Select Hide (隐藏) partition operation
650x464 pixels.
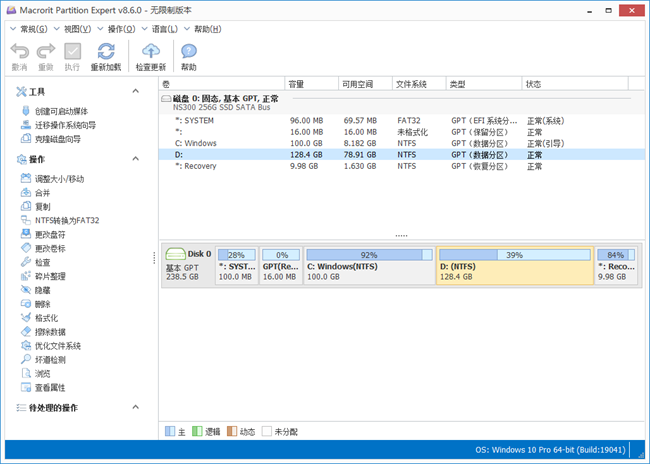[36, 290]
